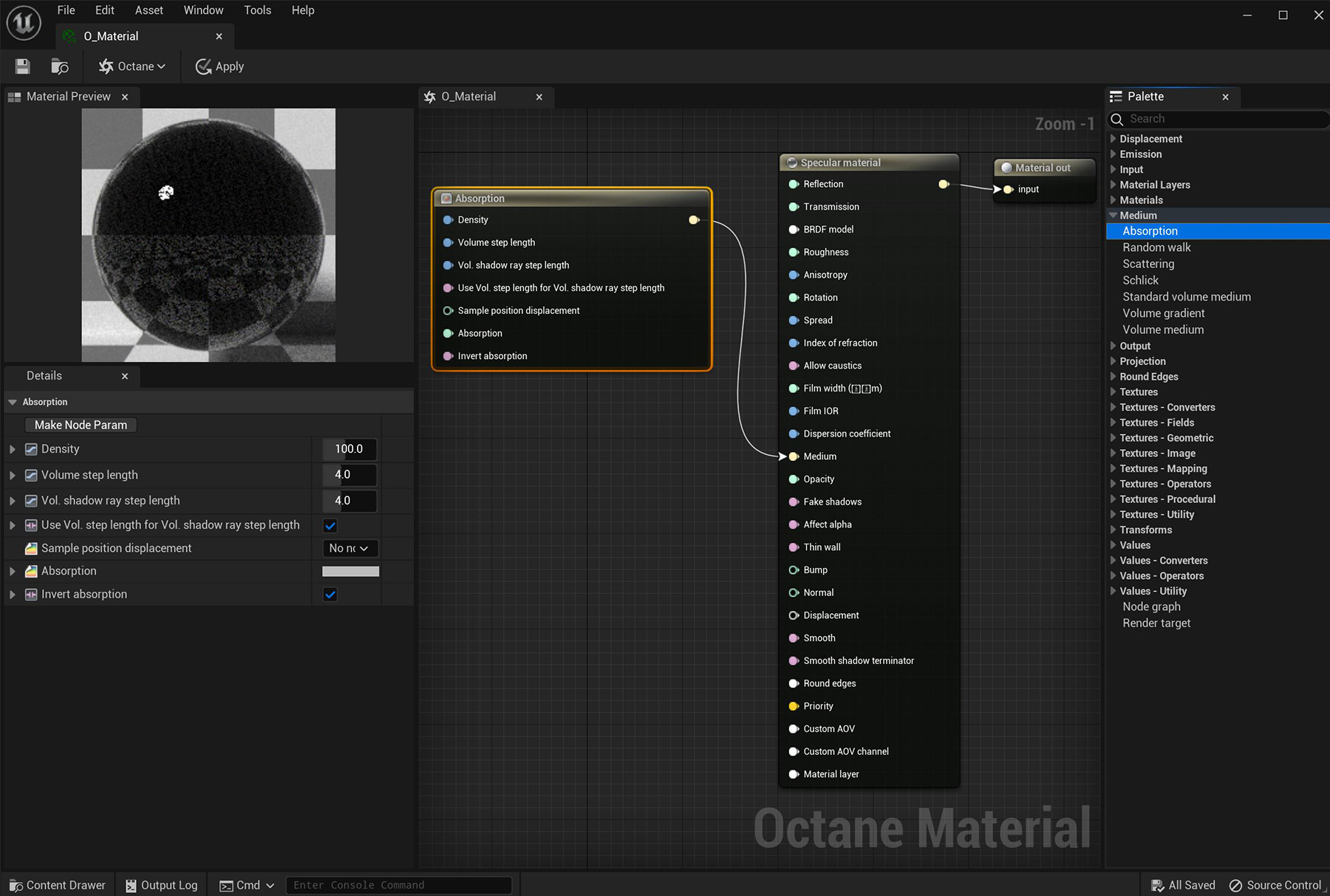This screenshot has width=1330, height=896.
Task: Expand the Values - Operators category in Palette
Action: tap(1113, 576)
